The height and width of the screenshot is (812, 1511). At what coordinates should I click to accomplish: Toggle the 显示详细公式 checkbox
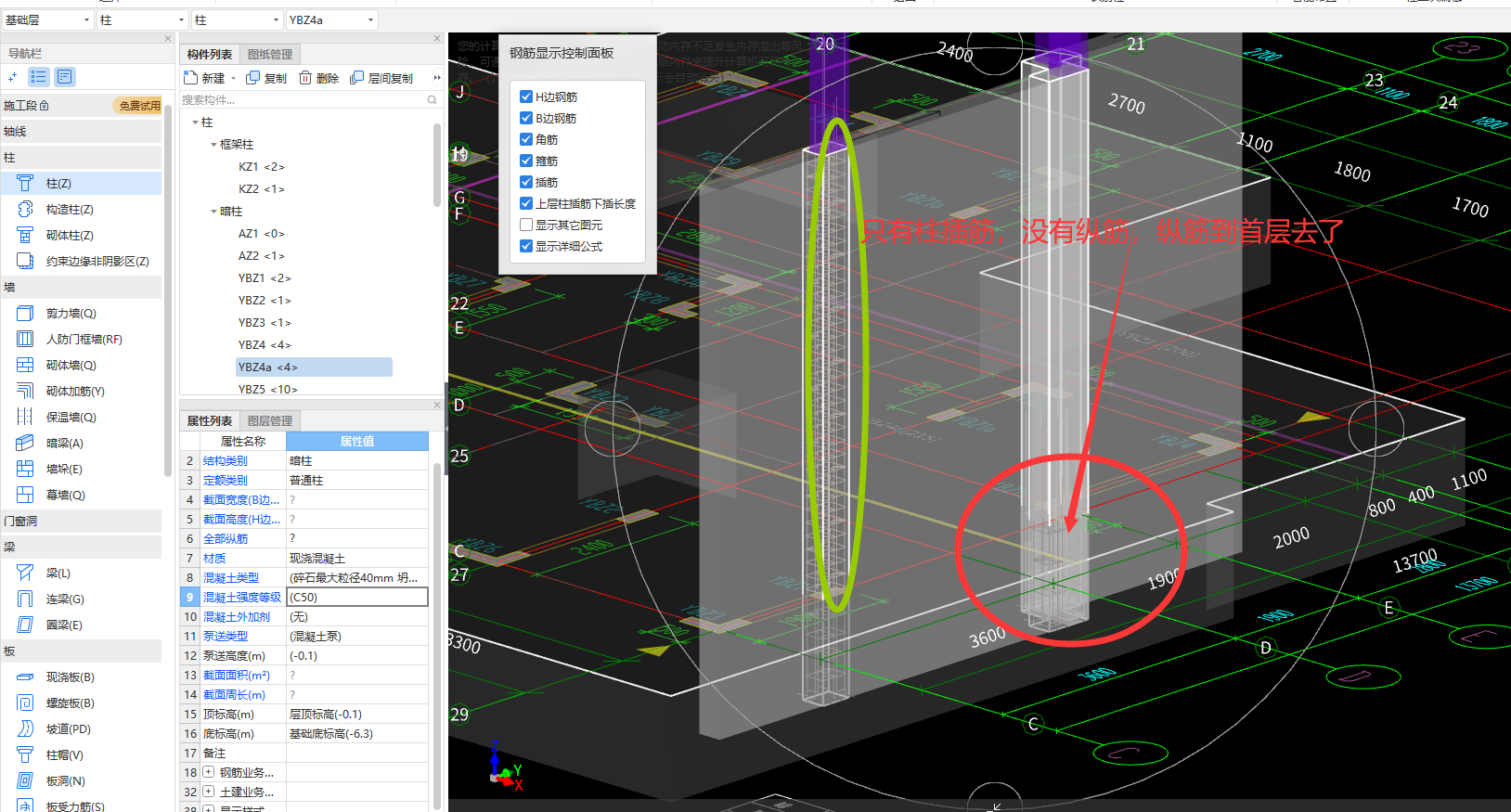point(526,246)
